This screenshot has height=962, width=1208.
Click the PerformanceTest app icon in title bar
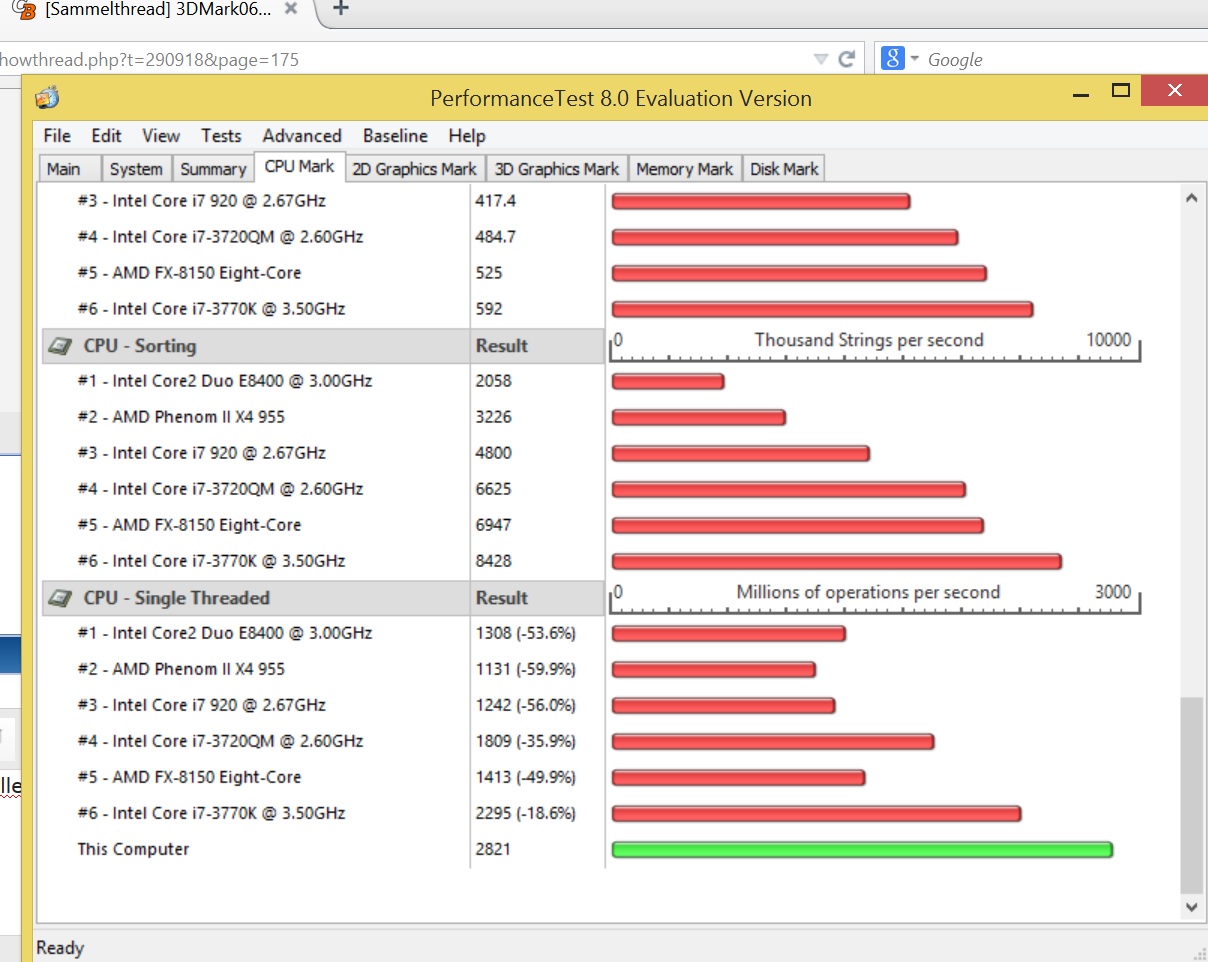(x=47, y=98)
